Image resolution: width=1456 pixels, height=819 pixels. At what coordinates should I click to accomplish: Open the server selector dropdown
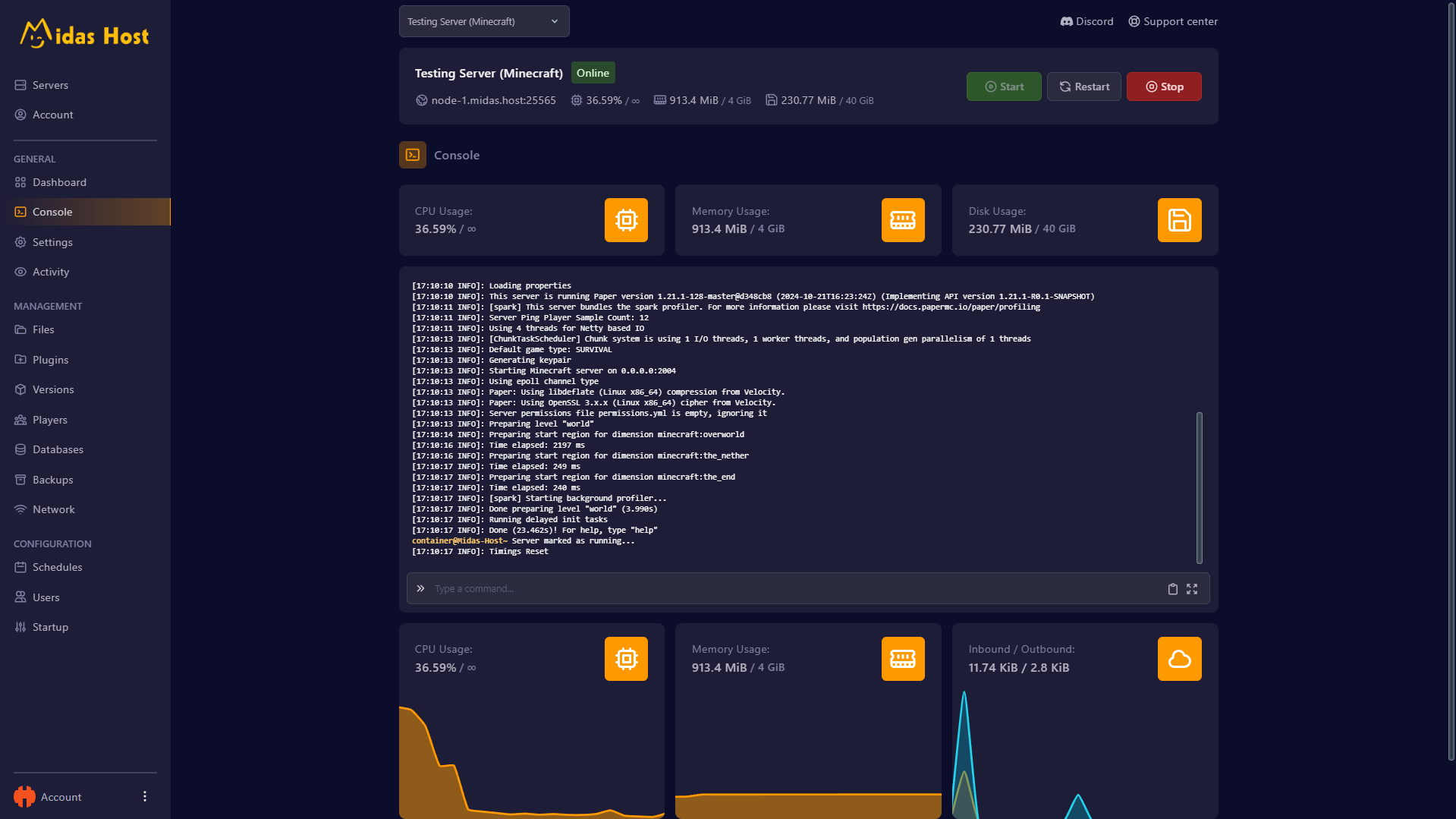[x=484, y=21]
